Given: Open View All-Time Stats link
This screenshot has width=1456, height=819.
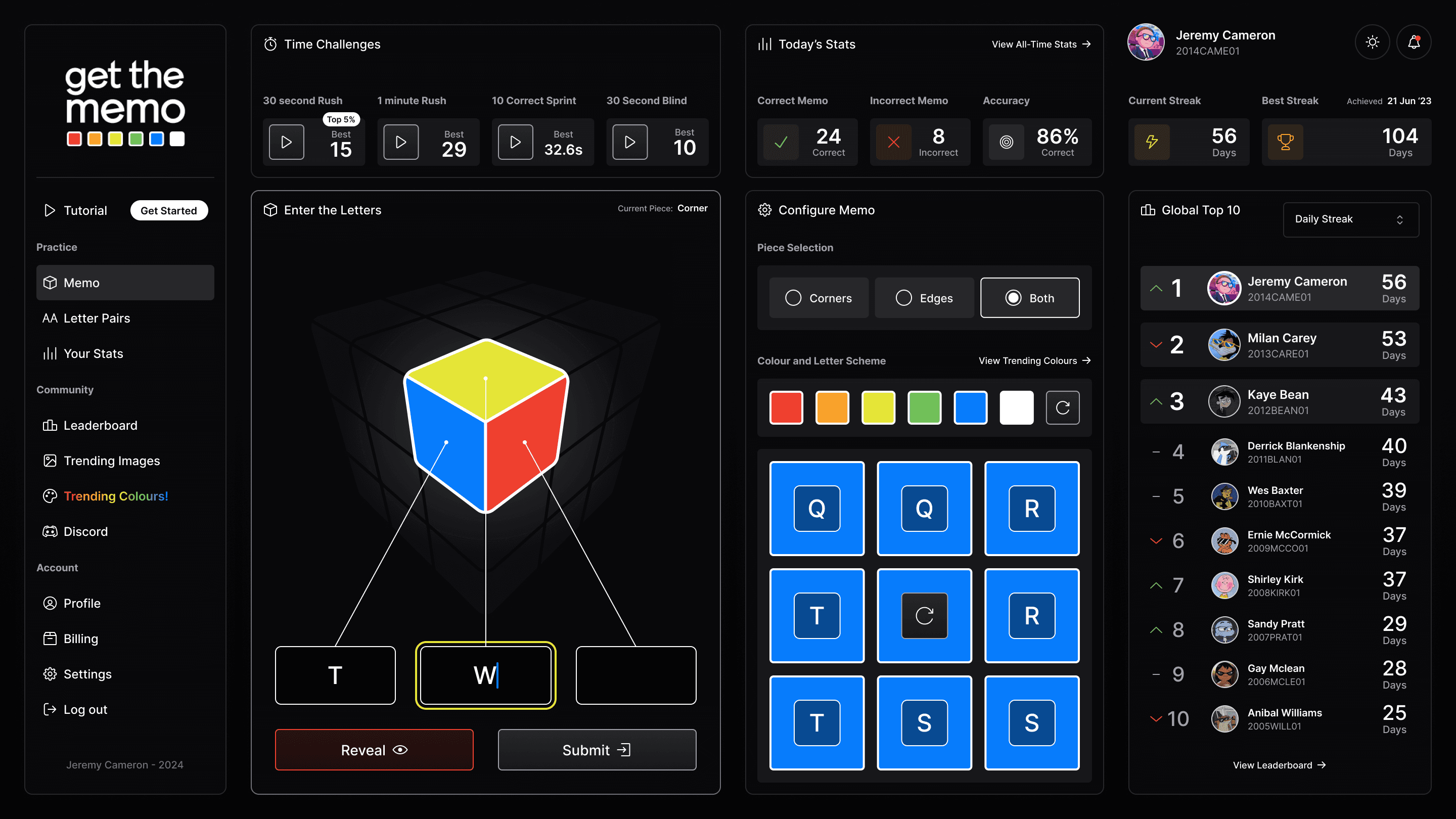Looking at the screenshot, I should (1041, 44).
